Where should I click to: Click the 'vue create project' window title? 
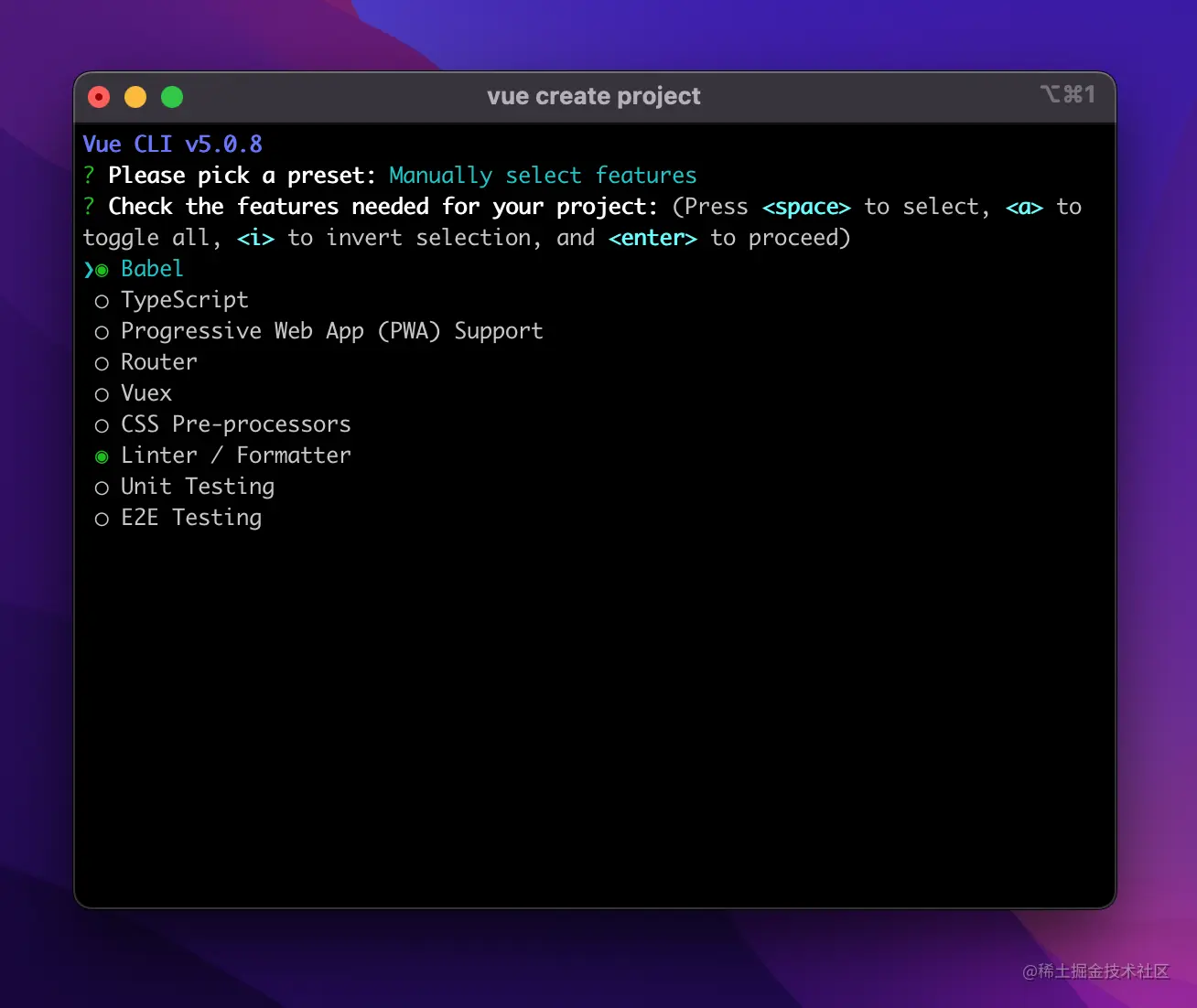(593, 96)
